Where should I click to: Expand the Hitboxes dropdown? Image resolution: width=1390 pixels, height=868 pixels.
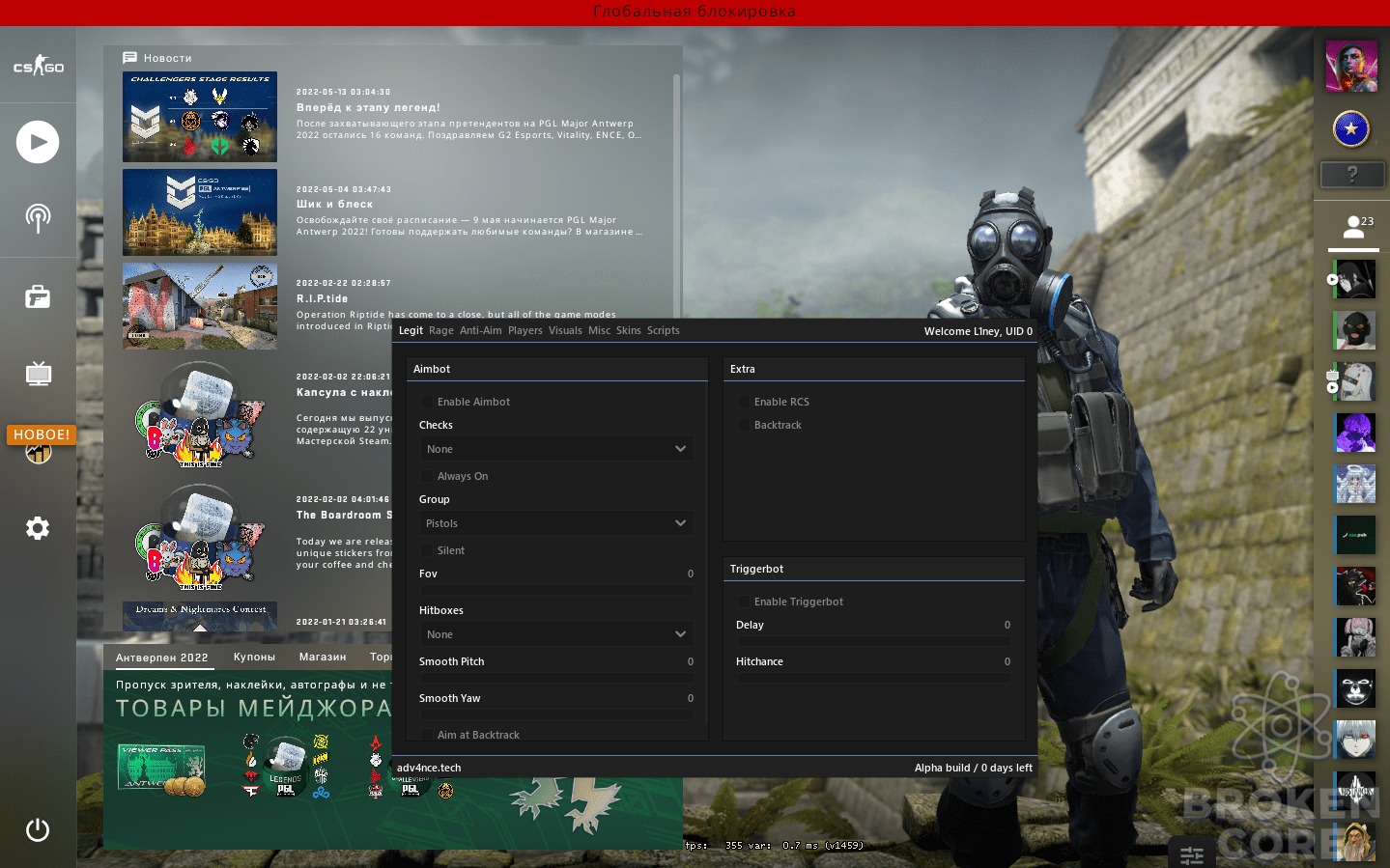click(556, 634)
